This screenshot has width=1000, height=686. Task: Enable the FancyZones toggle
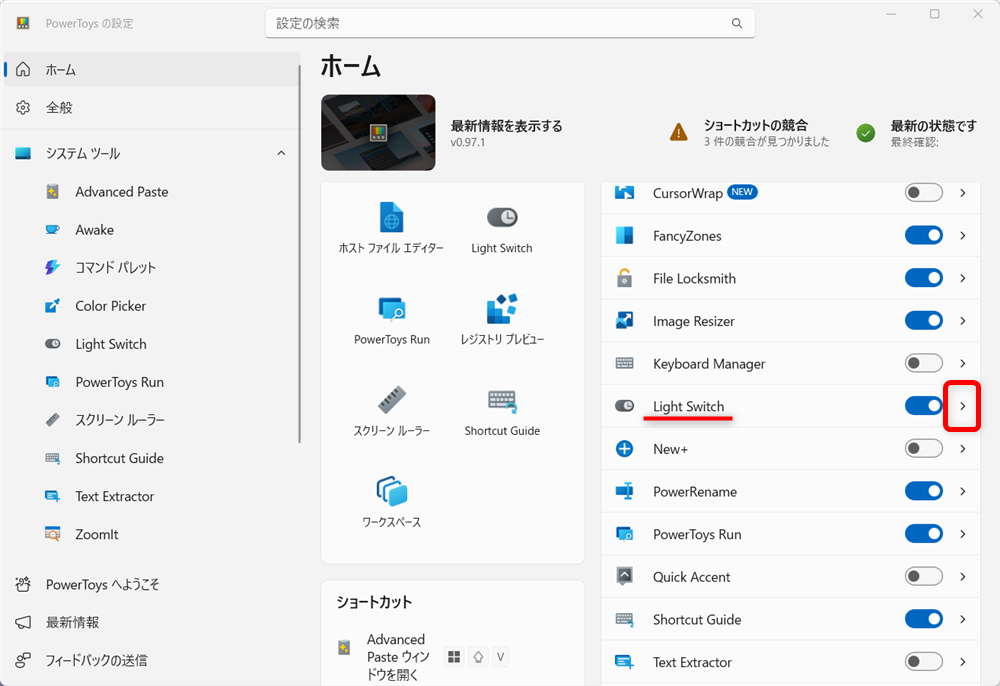coord(923,235)
